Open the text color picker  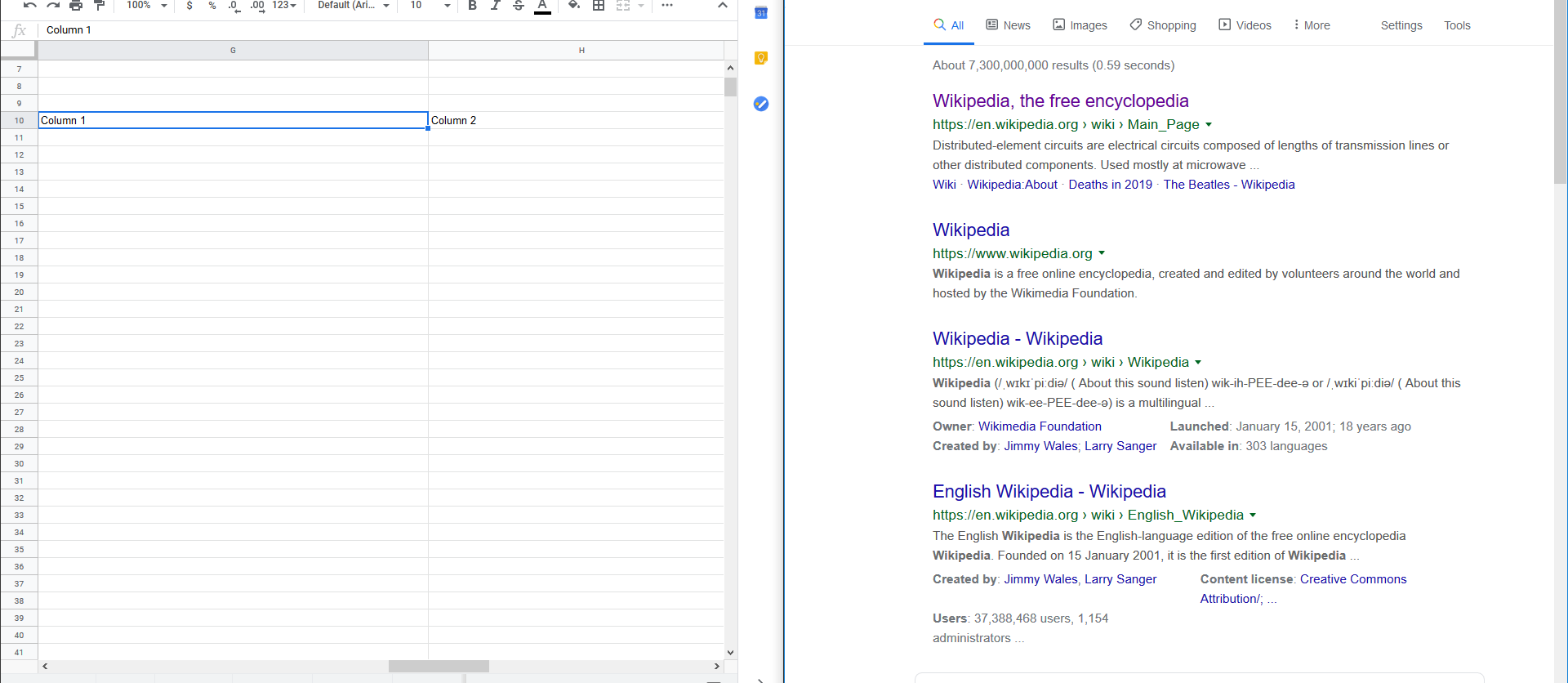pos(542,6)
